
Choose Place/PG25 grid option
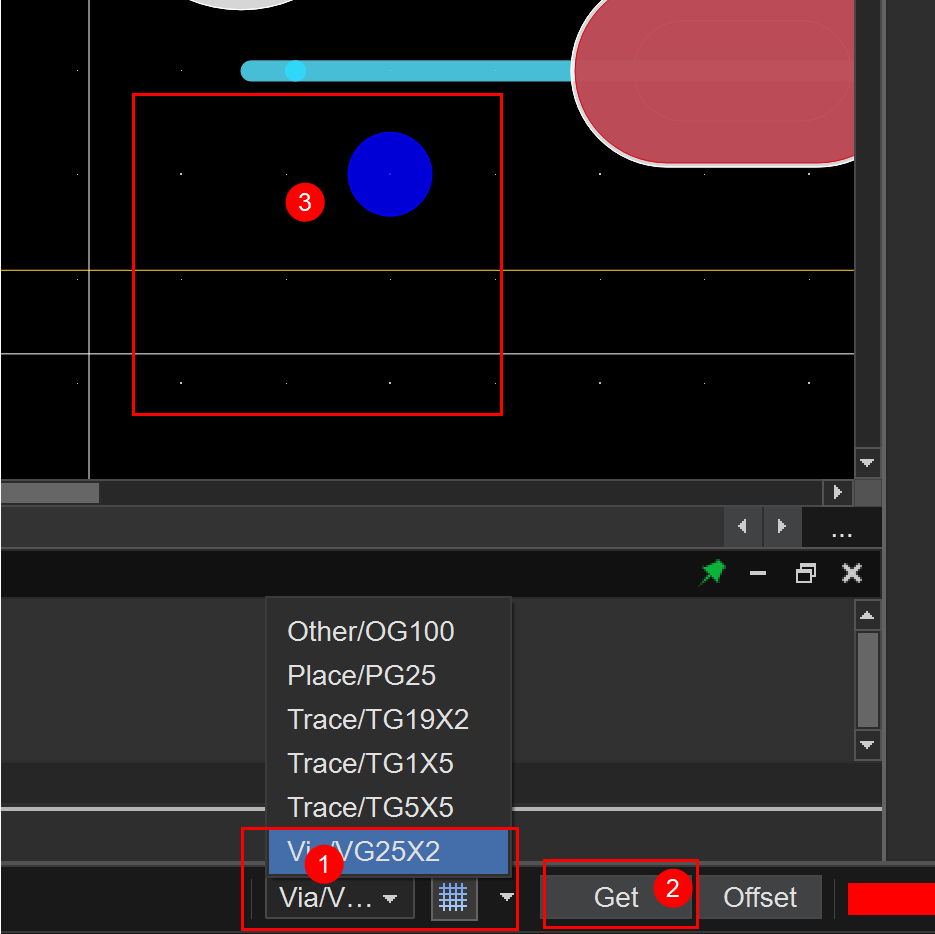(x=362, y=676)
